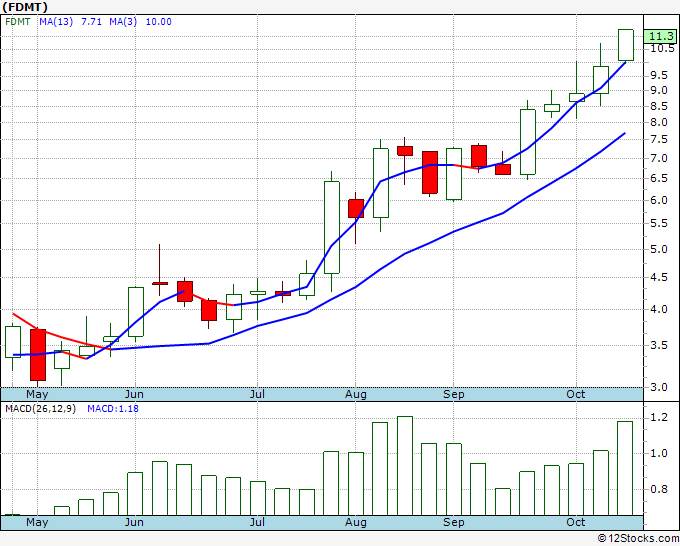Click the 5.0 price axis label
The height and width of the screenshot is (546, 680).
pos(659,249)
